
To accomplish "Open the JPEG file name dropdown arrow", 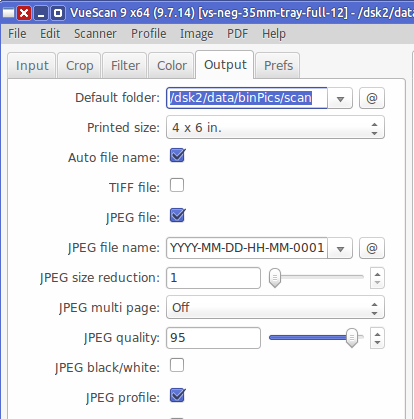I will [x=340, y=249].
